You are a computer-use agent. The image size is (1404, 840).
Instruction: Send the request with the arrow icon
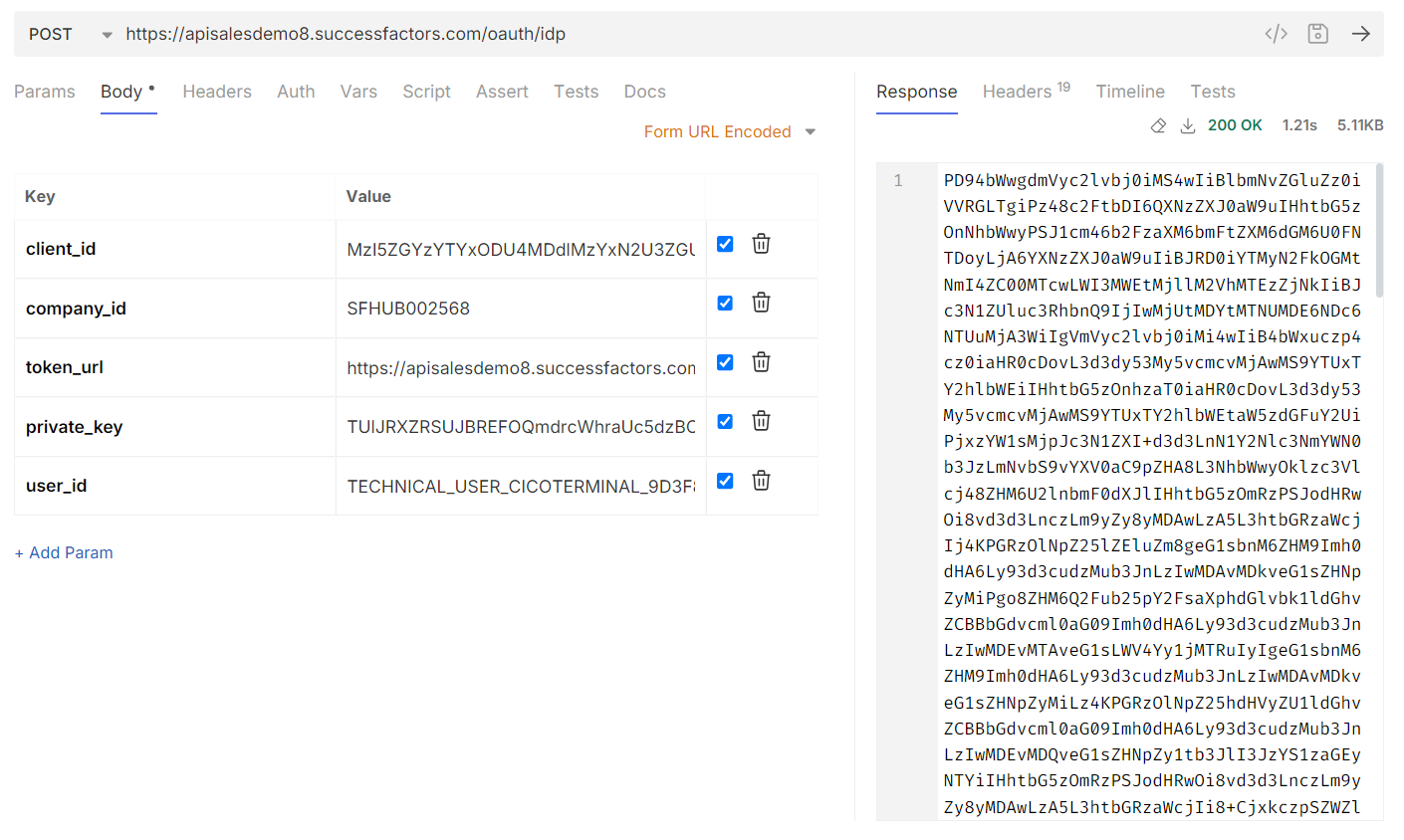click(x=1360, y=34)
